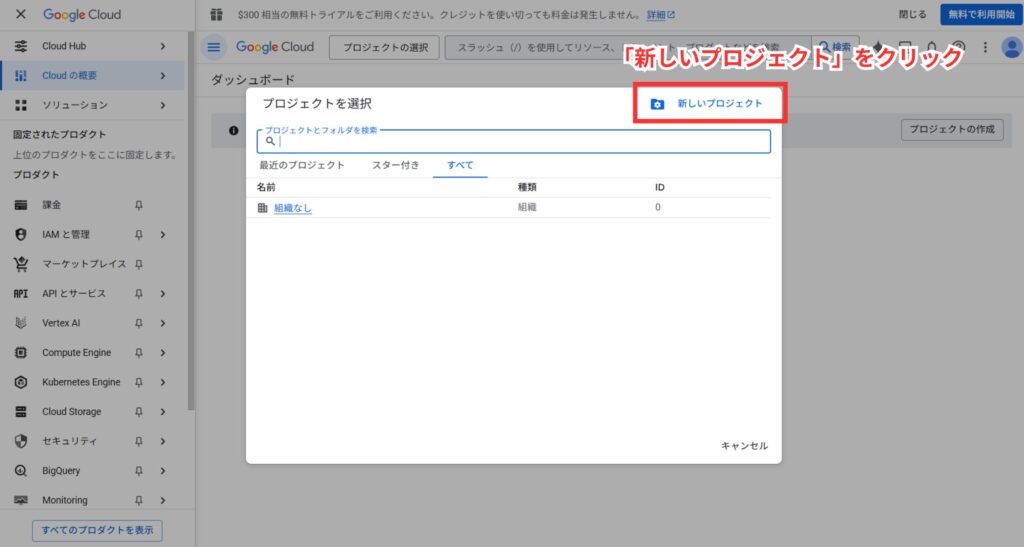Click the Cloud Hub icon in sidebar

[21, 46]
